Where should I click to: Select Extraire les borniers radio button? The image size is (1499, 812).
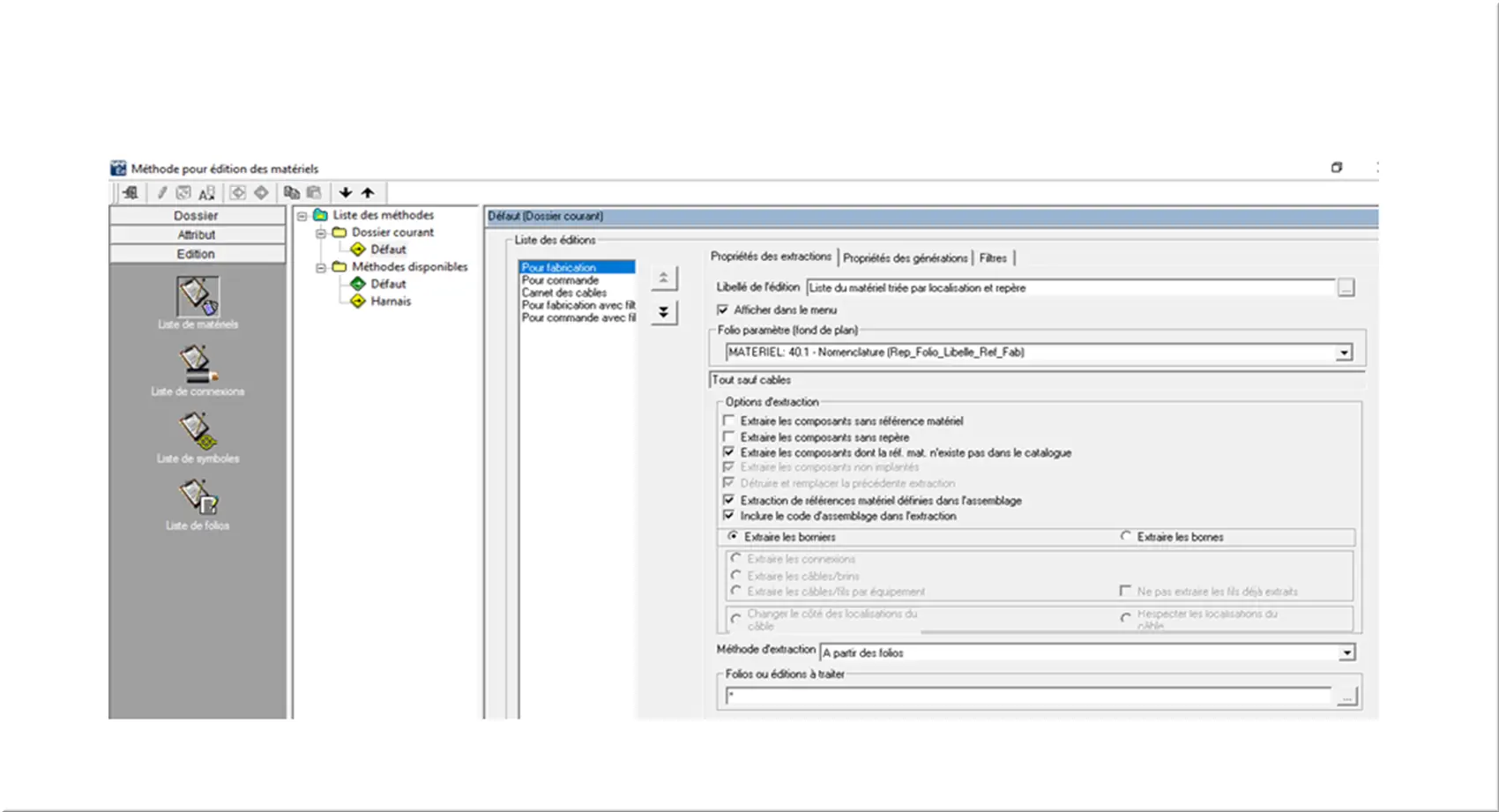pos(734,536)
